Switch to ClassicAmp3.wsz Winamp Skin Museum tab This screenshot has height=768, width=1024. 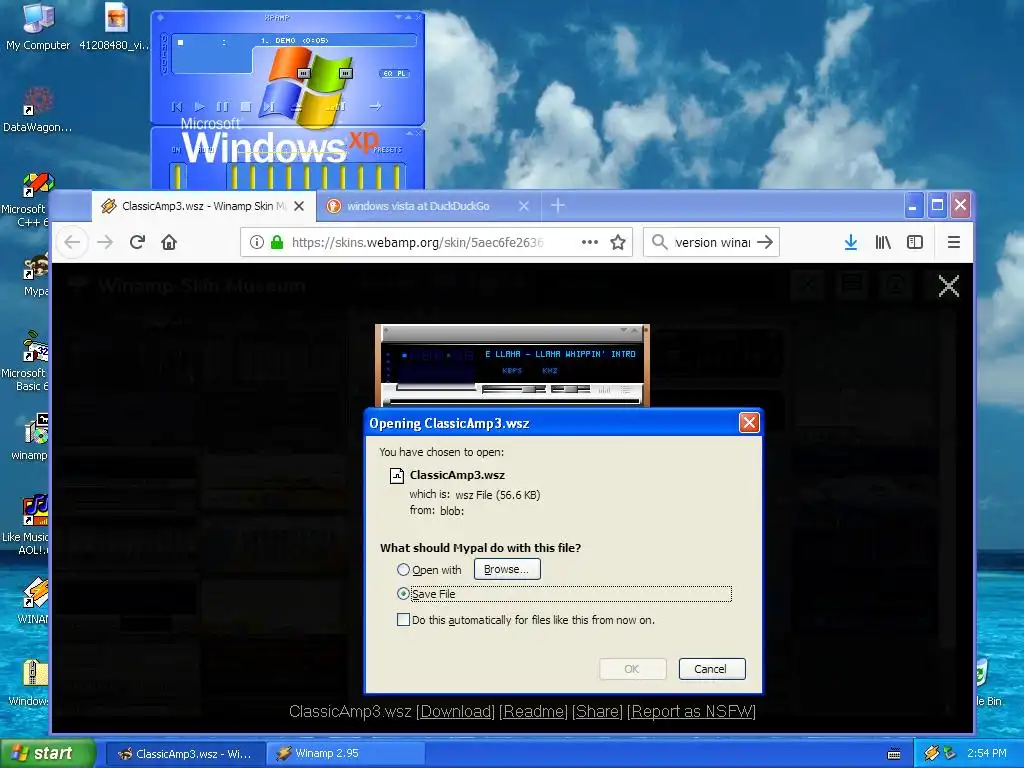[203, 206]
